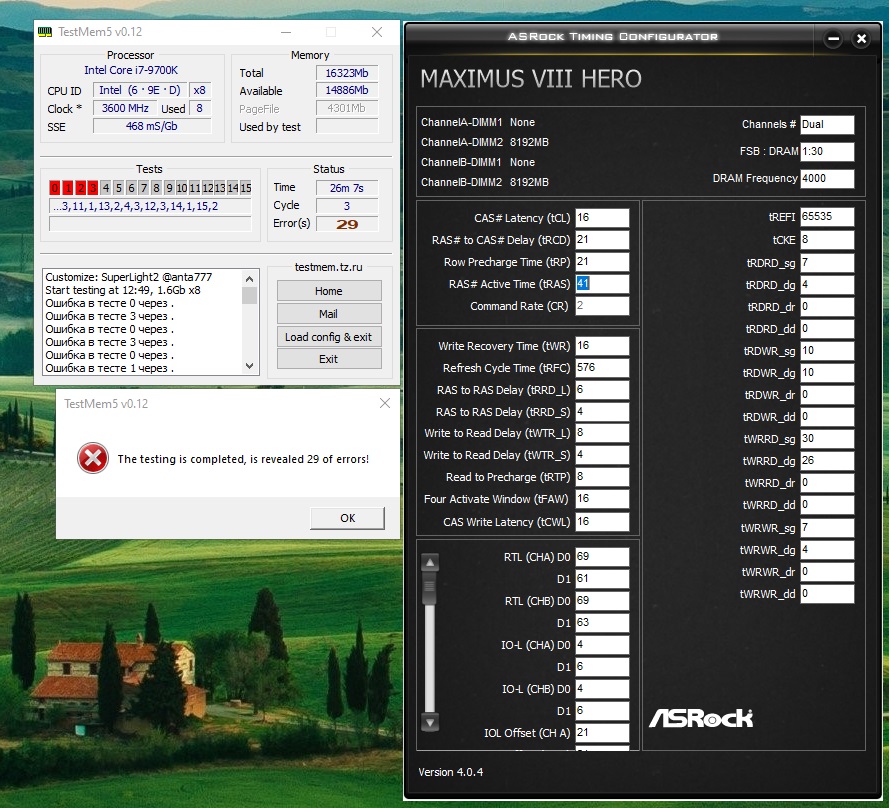
Task: Click Load config & exit button
Action: (x=329, y=337)
